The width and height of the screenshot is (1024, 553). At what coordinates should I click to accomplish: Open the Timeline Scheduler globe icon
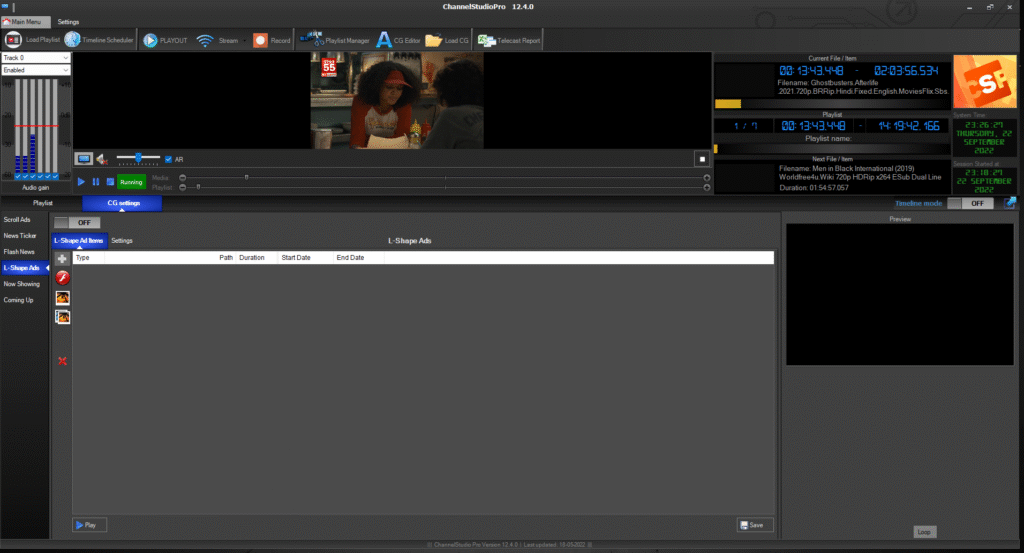[x=72, y=40]
